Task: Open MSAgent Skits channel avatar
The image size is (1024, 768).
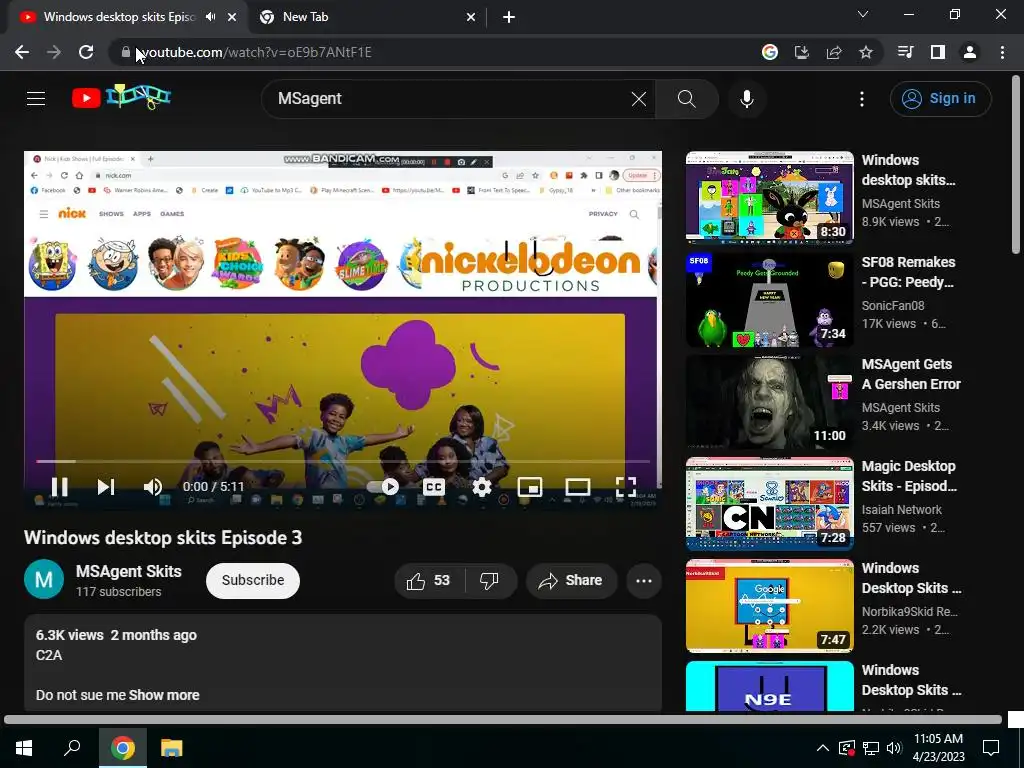Action: [x=44, y=579]
